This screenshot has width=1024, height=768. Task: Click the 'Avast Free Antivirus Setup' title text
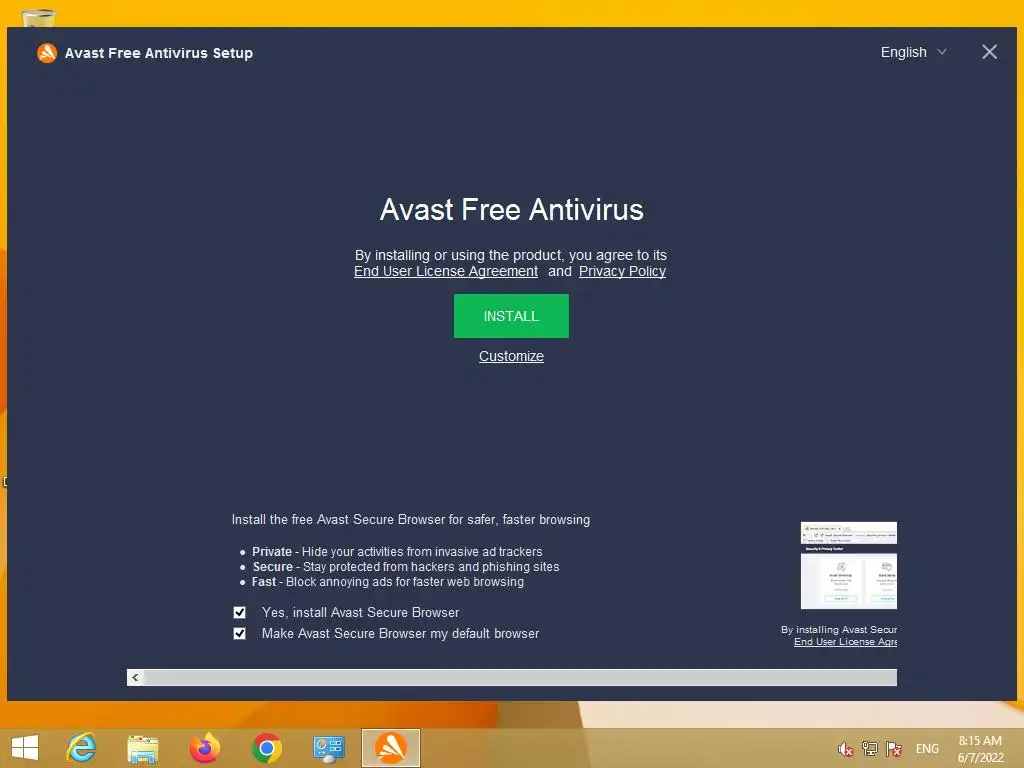click(159, 53)
